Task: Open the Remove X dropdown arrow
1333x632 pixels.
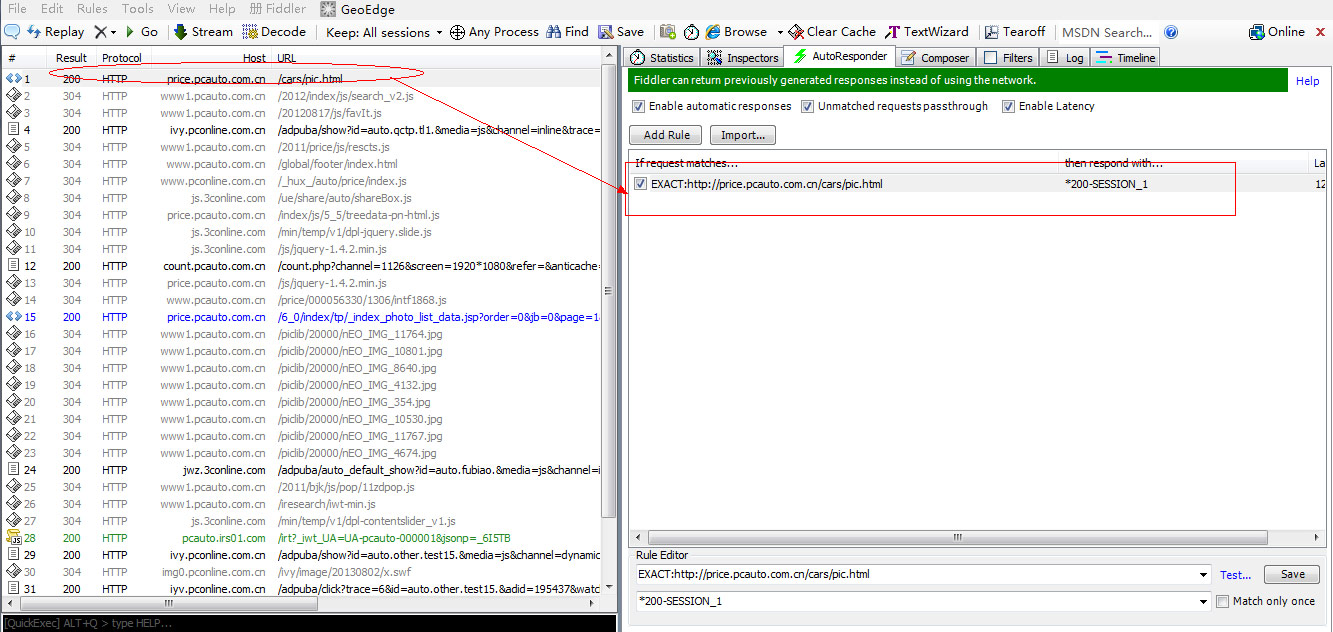Action: pyautogui.click(x=113, y=33)
